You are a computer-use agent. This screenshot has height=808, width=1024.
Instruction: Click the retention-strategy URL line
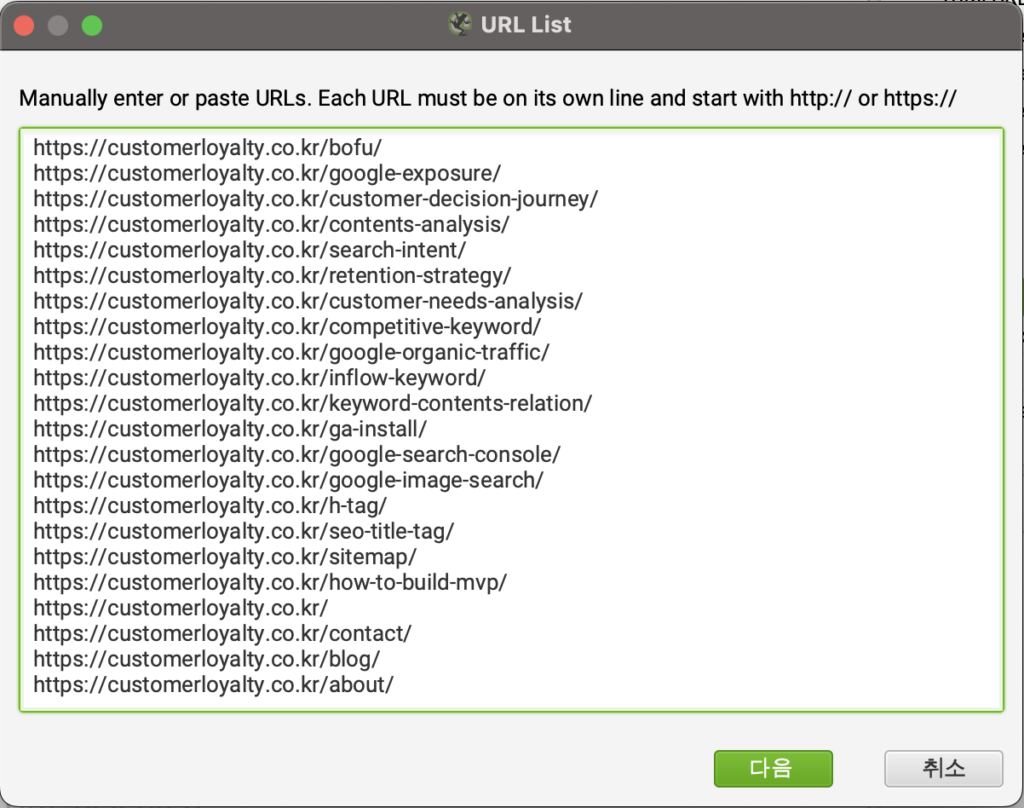[x=272, y=276]
